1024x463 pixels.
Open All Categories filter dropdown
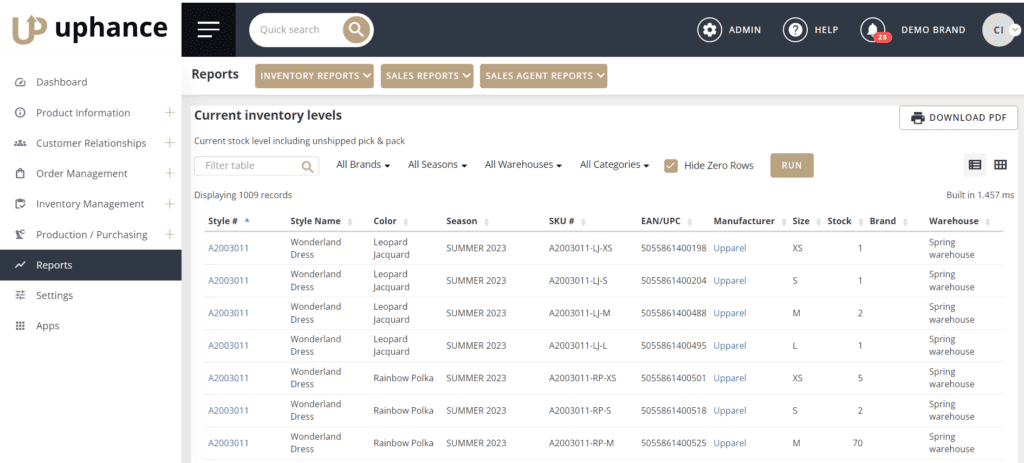[615, 165]
